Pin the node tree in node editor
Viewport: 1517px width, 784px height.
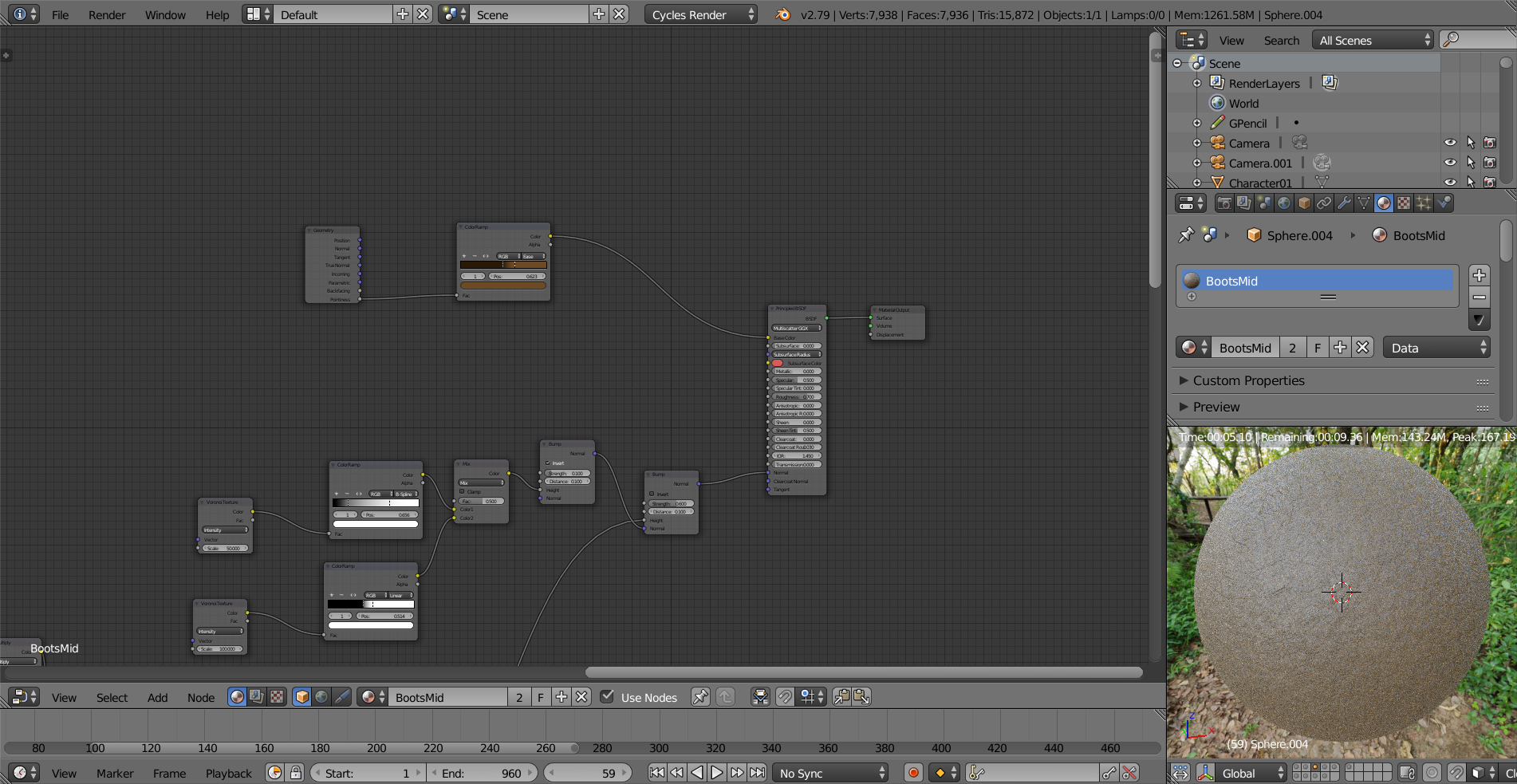coord(700,697)
